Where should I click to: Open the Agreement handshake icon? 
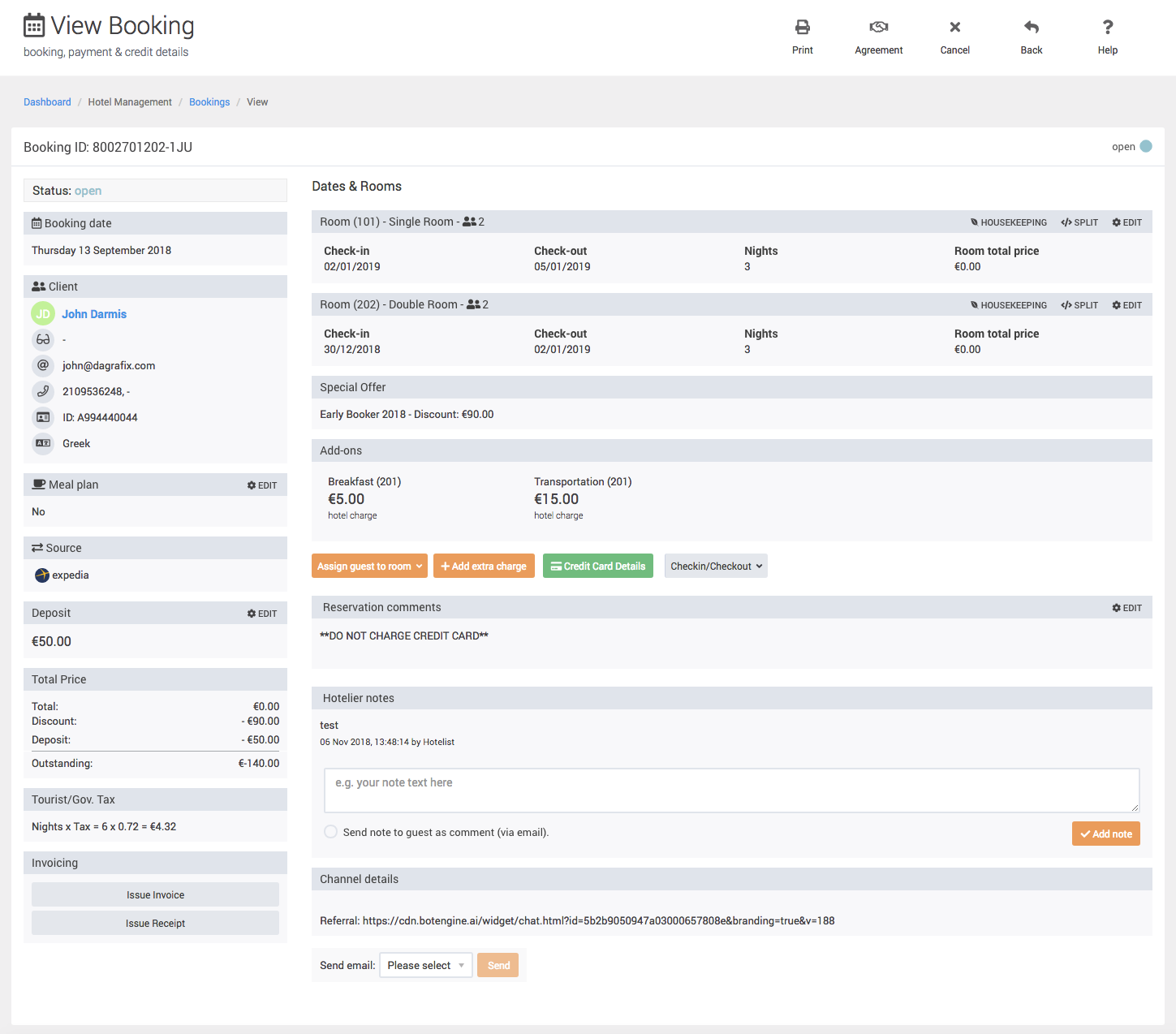click(878, 27)
